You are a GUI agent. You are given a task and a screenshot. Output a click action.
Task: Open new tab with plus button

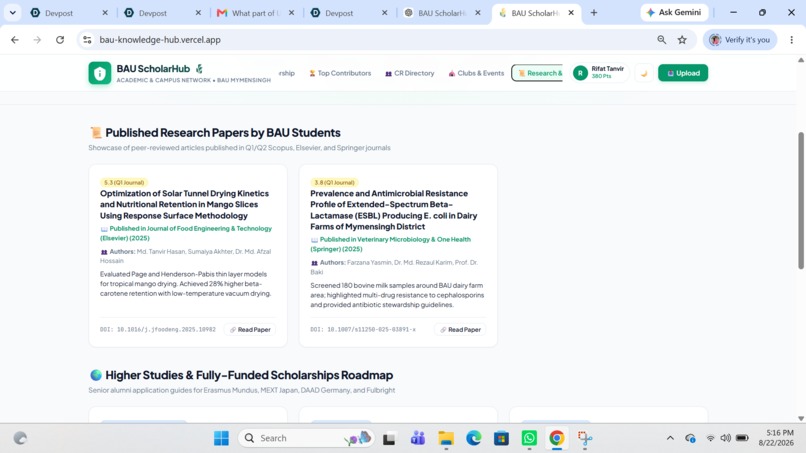tap(594, 13)
